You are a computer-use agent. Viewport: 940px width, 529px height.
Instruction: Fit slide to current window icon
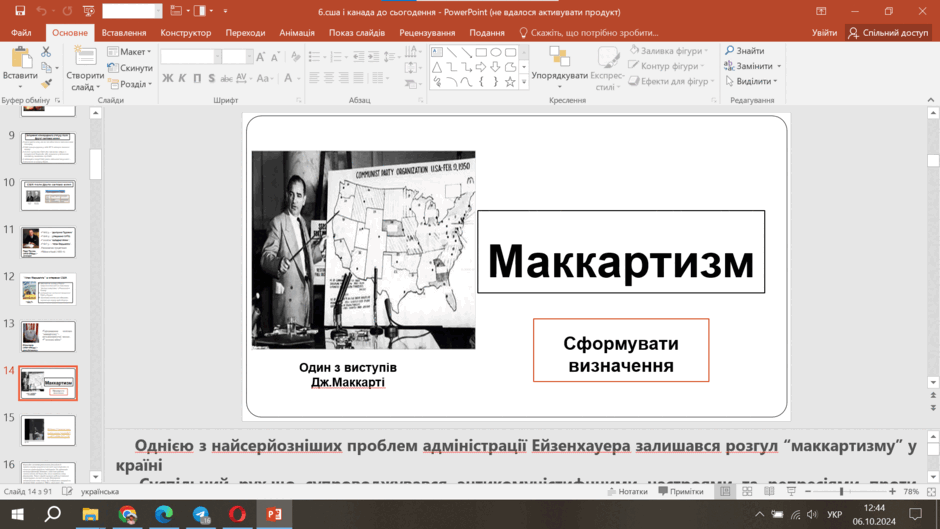(931, 491)
